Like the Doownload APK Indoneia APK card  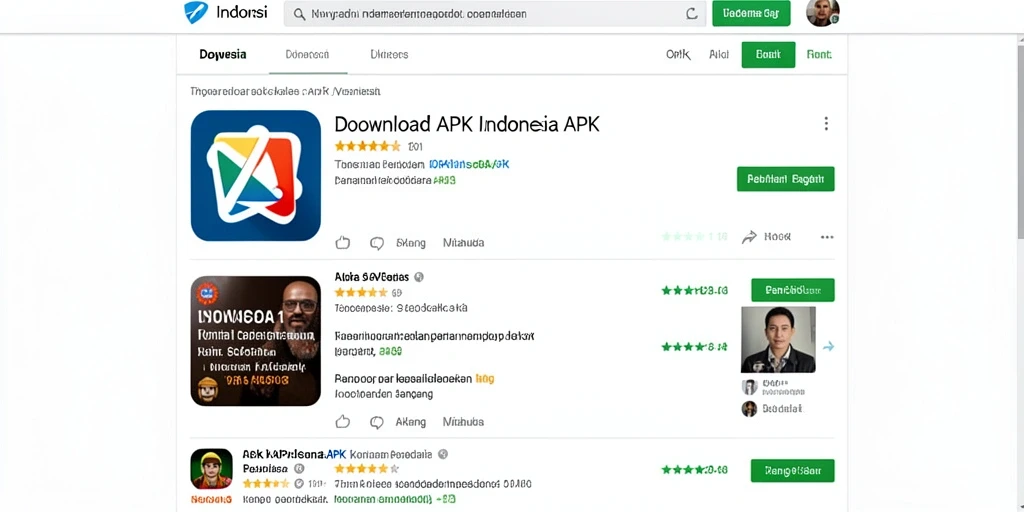343,243
